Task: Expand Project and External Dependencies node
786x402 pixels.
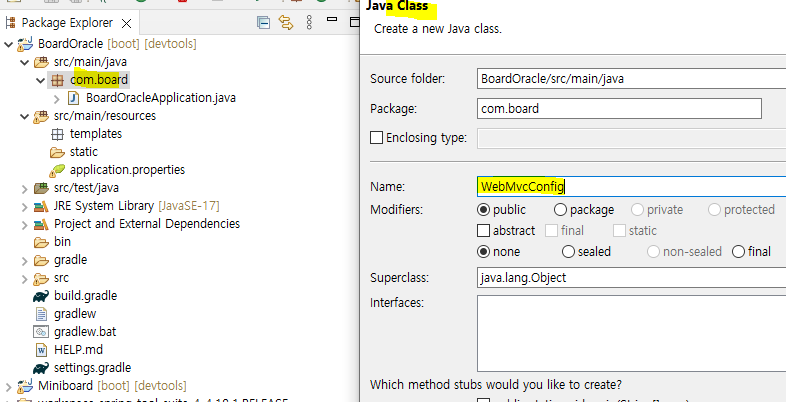Action: point(25,225)
